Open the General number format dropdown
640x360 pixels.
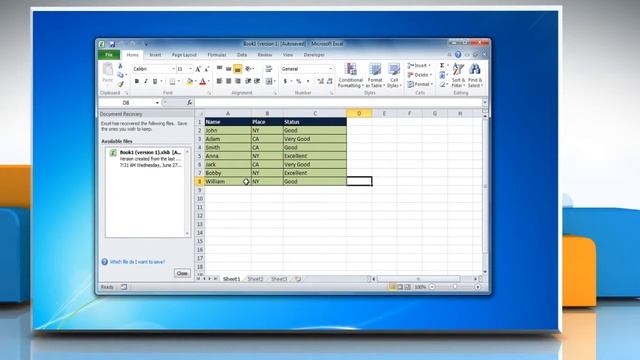click(330, 69)
